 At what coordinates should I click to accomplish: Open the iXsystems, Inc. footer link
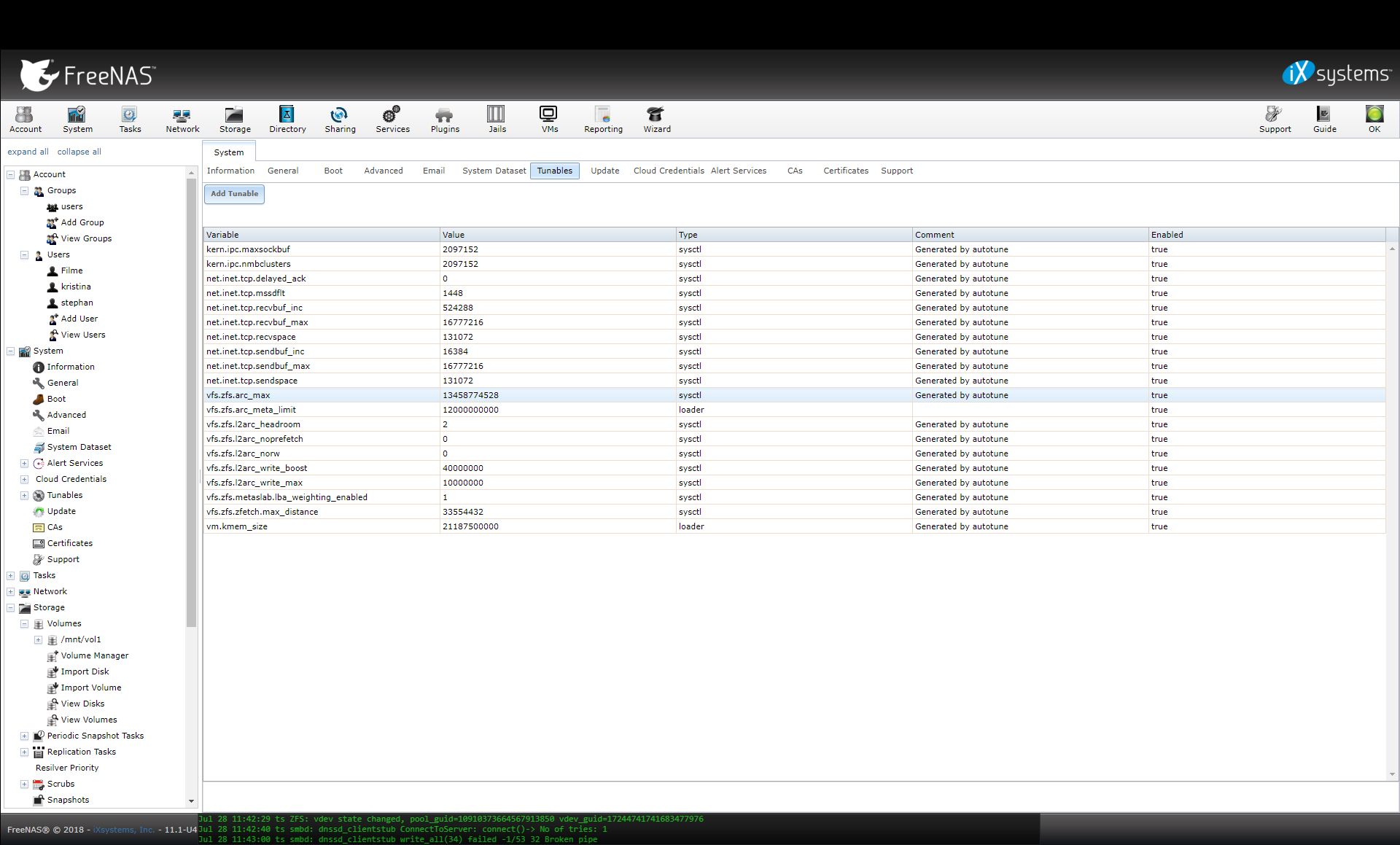click(123, 830)
